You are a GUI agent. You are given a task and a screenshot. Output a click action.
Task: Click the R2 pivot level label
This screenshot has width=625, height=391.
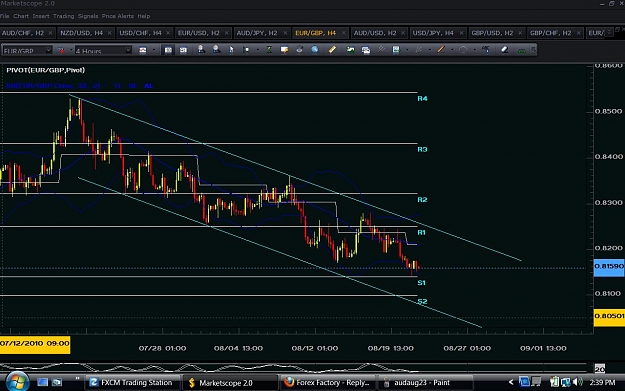422,200
